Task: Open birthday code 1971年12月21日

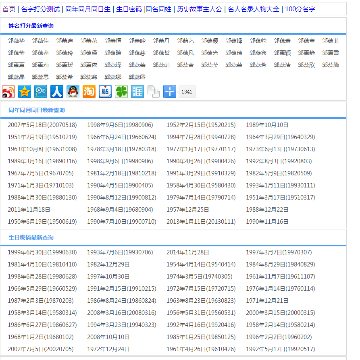Action: [x=267, y=301]
